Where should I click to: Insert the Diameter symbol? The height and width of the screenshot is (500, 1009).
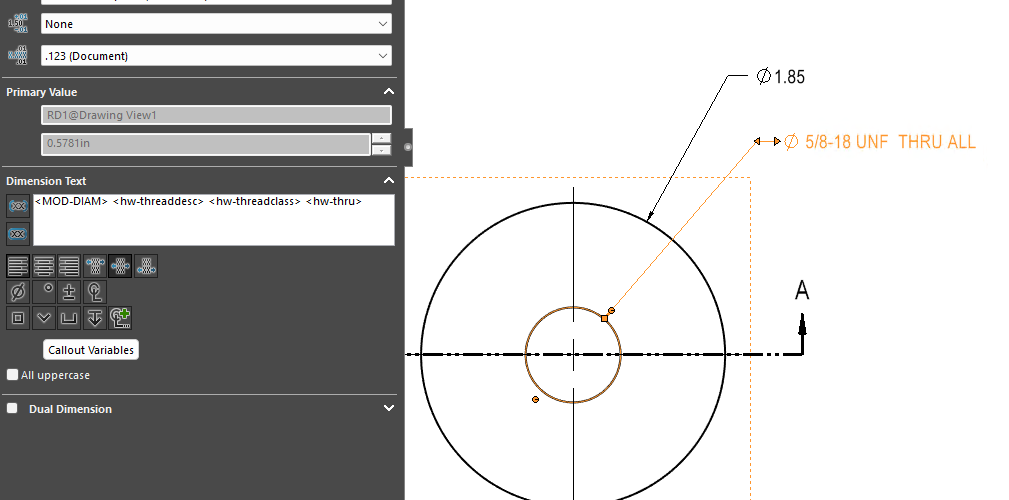tap(17, 292)
